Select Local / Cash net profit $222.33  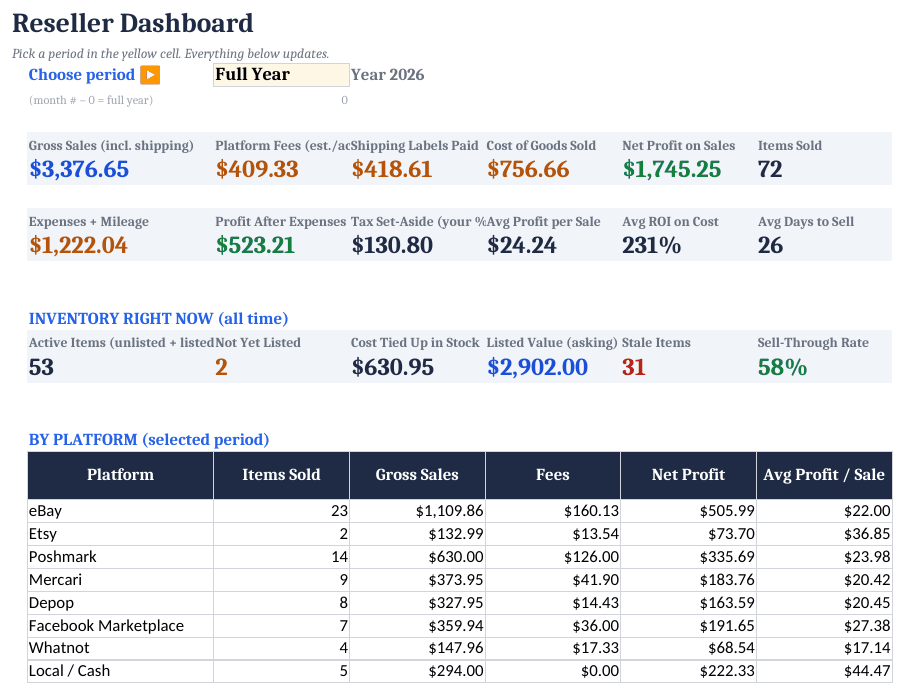click(x=689, y=671)
